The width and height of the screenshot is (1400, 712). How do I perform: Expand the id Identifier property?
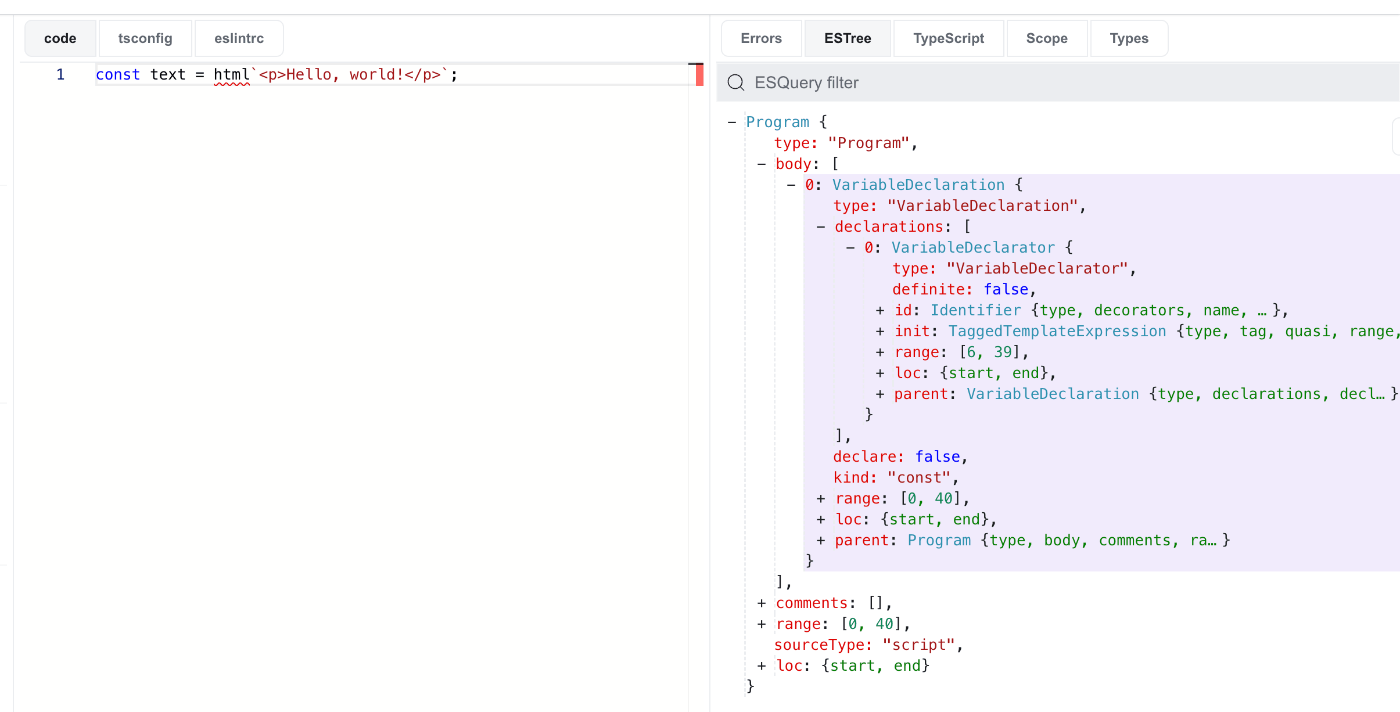[x=878, y=310]
